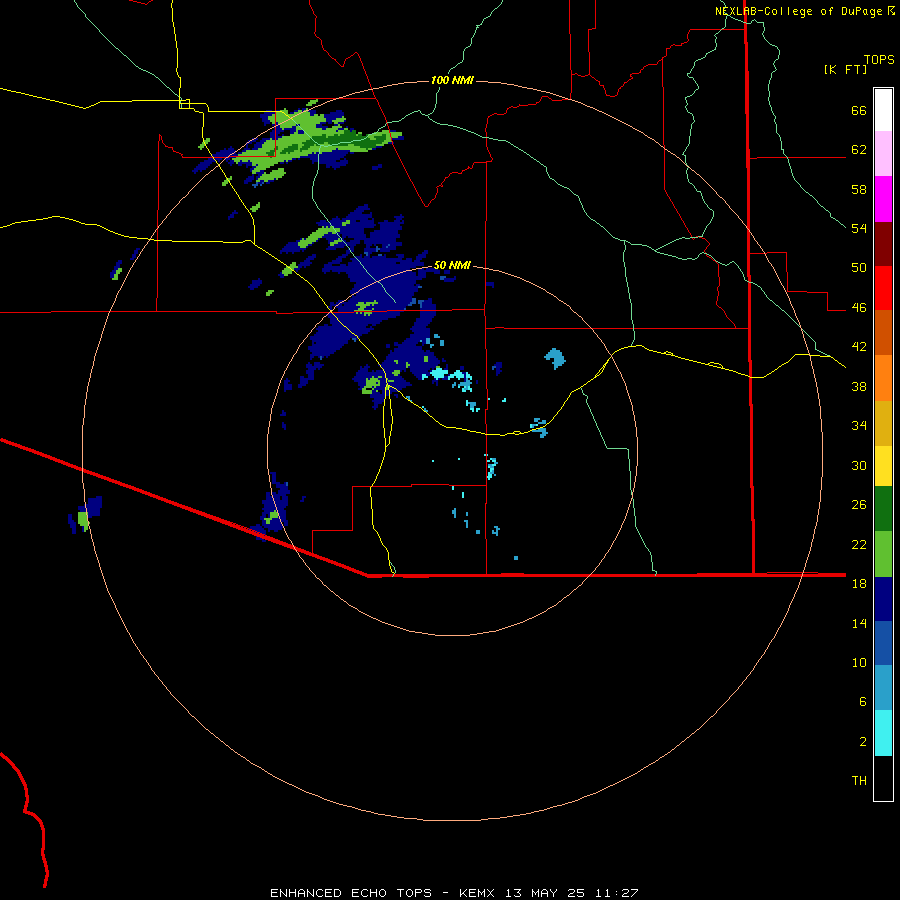Screen dimensions: 900x900
Task: Click the 2 legend value
Action: coord(863,741)
